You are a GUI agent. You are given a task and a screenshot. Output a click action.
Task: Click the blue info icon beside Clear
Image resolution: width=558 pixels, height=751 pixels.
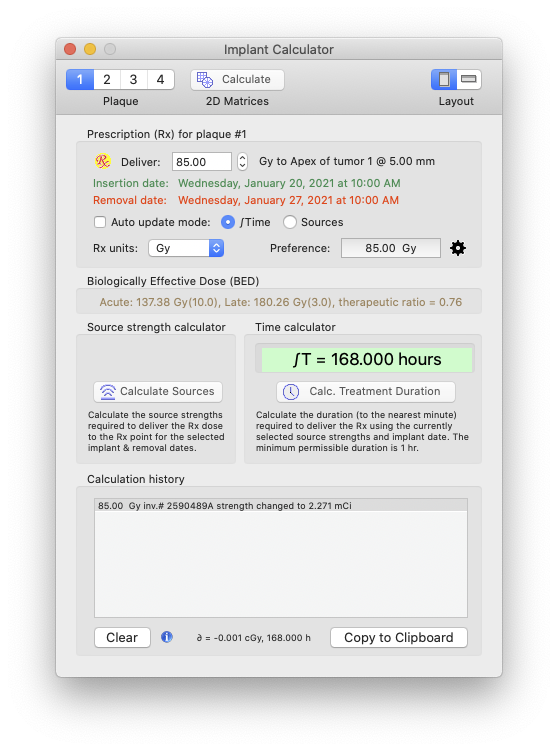pyautogui.click(x=167, y=637)
